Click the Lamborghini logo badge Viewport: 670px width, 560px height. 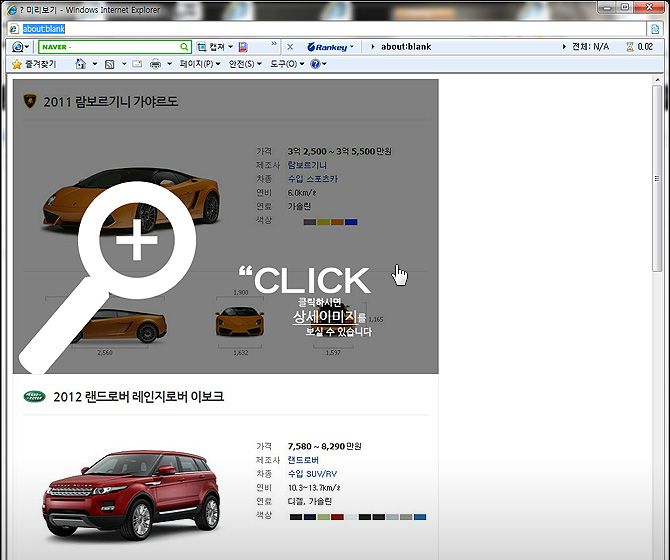(29, 101)
